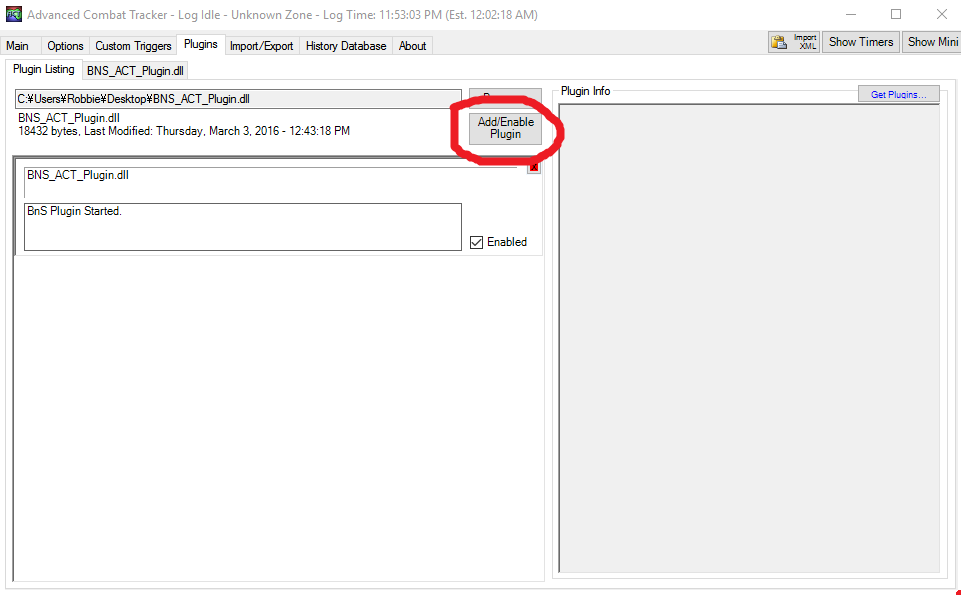Click the red X to remove BNS_ACT_Plugin

[x=533, y=167]
